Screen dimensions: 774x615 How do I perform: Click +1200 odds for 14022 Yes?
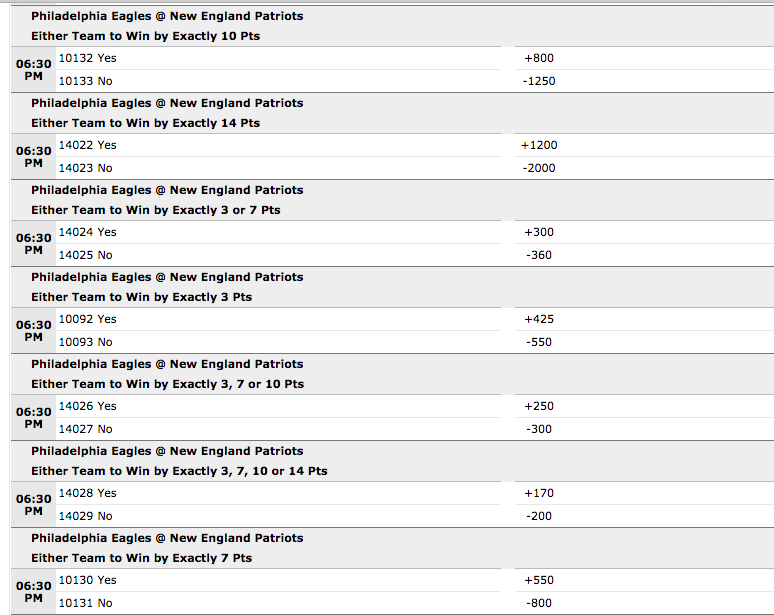click(539, 145)
